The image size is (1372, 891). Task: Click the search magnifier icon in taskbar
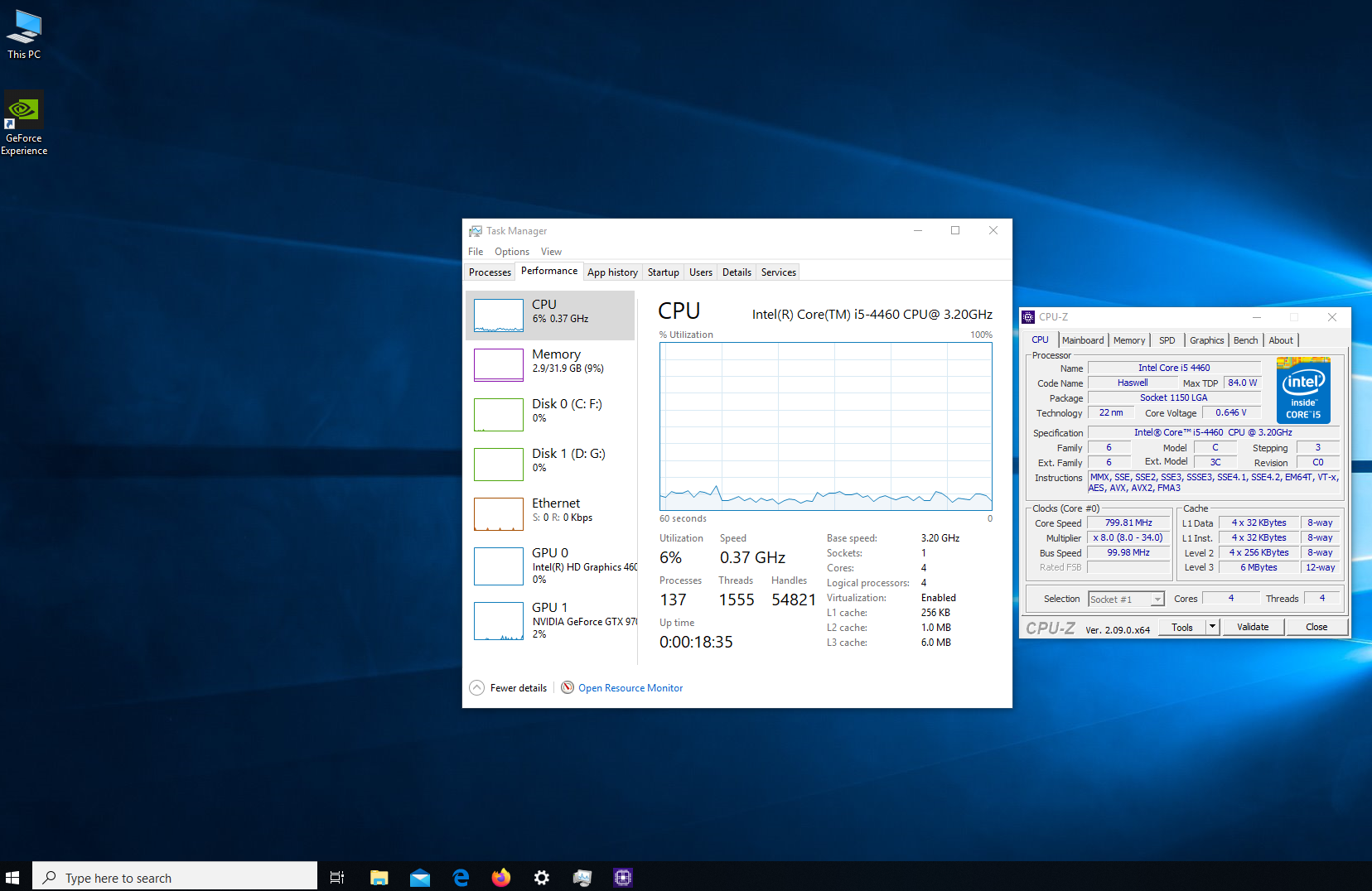(50, 877)
